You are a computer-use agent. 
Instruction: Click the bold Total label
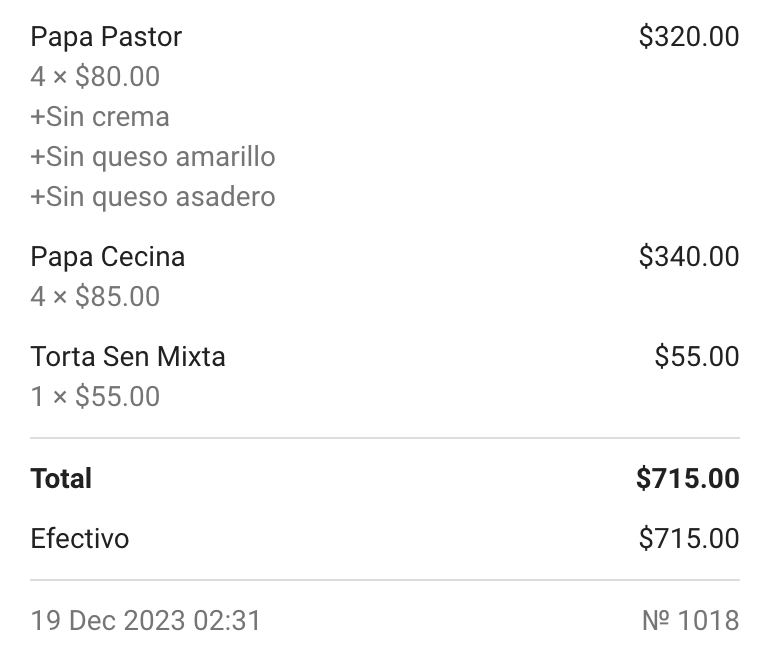coord(61,479)
